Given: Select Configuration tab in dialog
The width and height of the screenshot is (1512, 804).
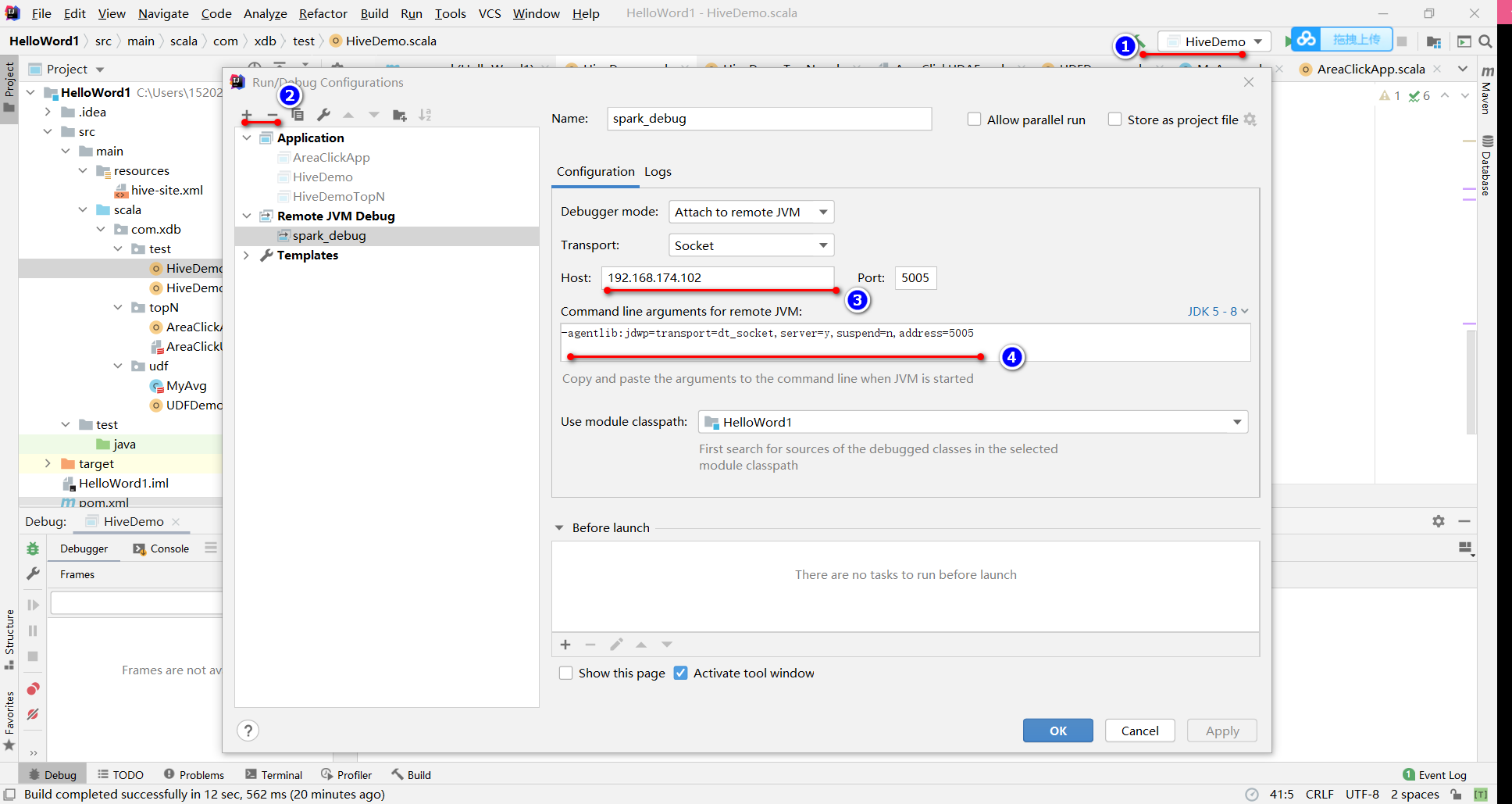Looking at the screenshot, I should 595,172.
